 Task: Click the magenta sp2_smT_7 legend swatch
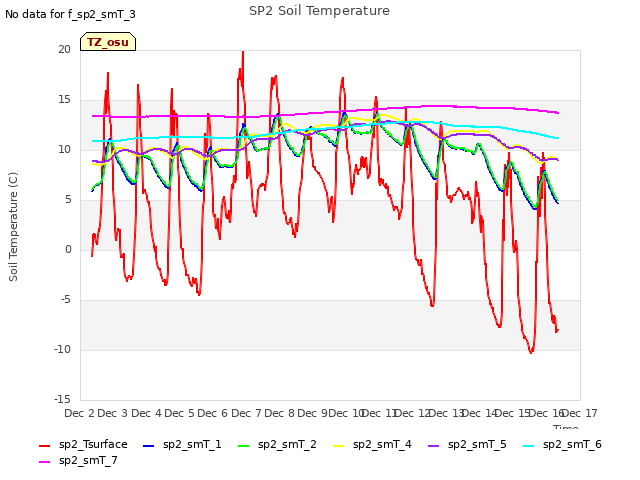pos(44,462)
